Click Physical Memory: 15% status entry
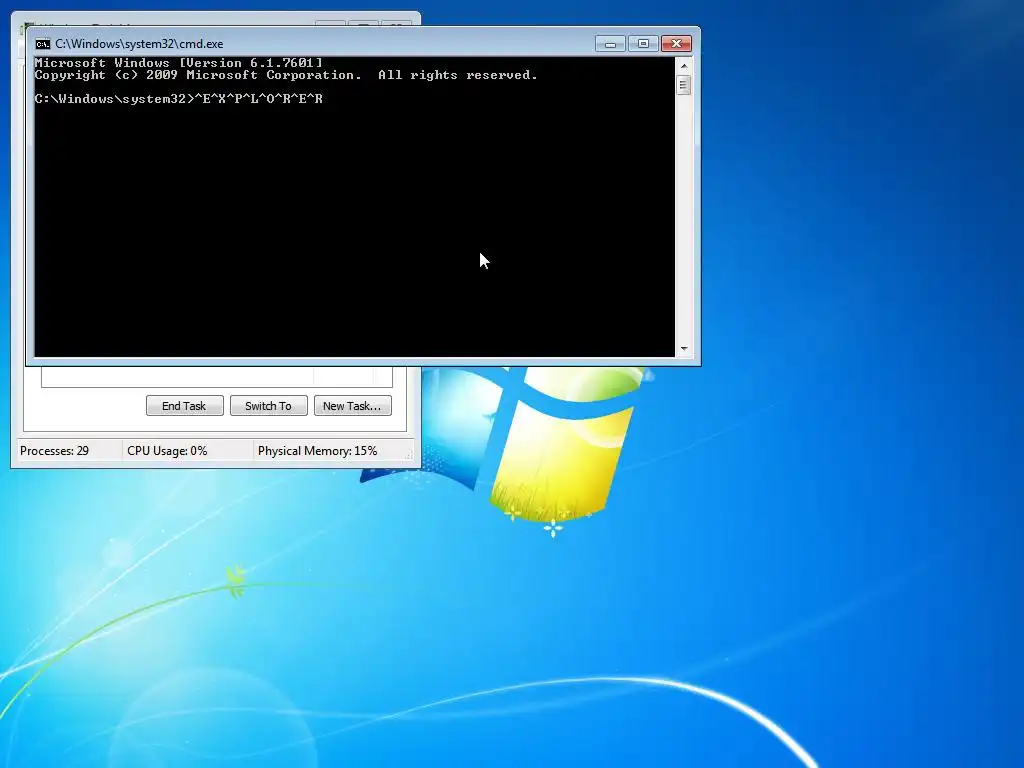 coord(317,451)
